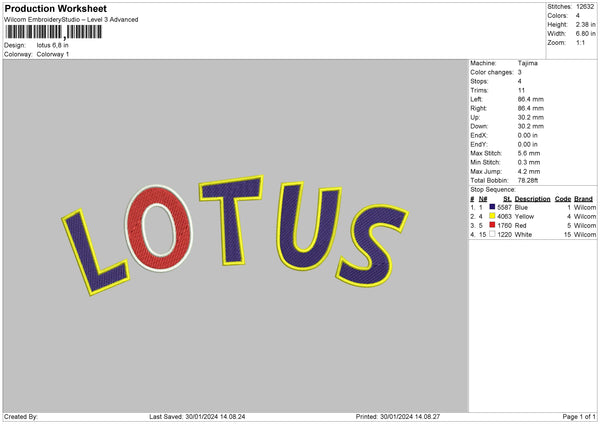Click the 'Blue' description text
Screen dimensions: 600x424
(x=521, y=207)
